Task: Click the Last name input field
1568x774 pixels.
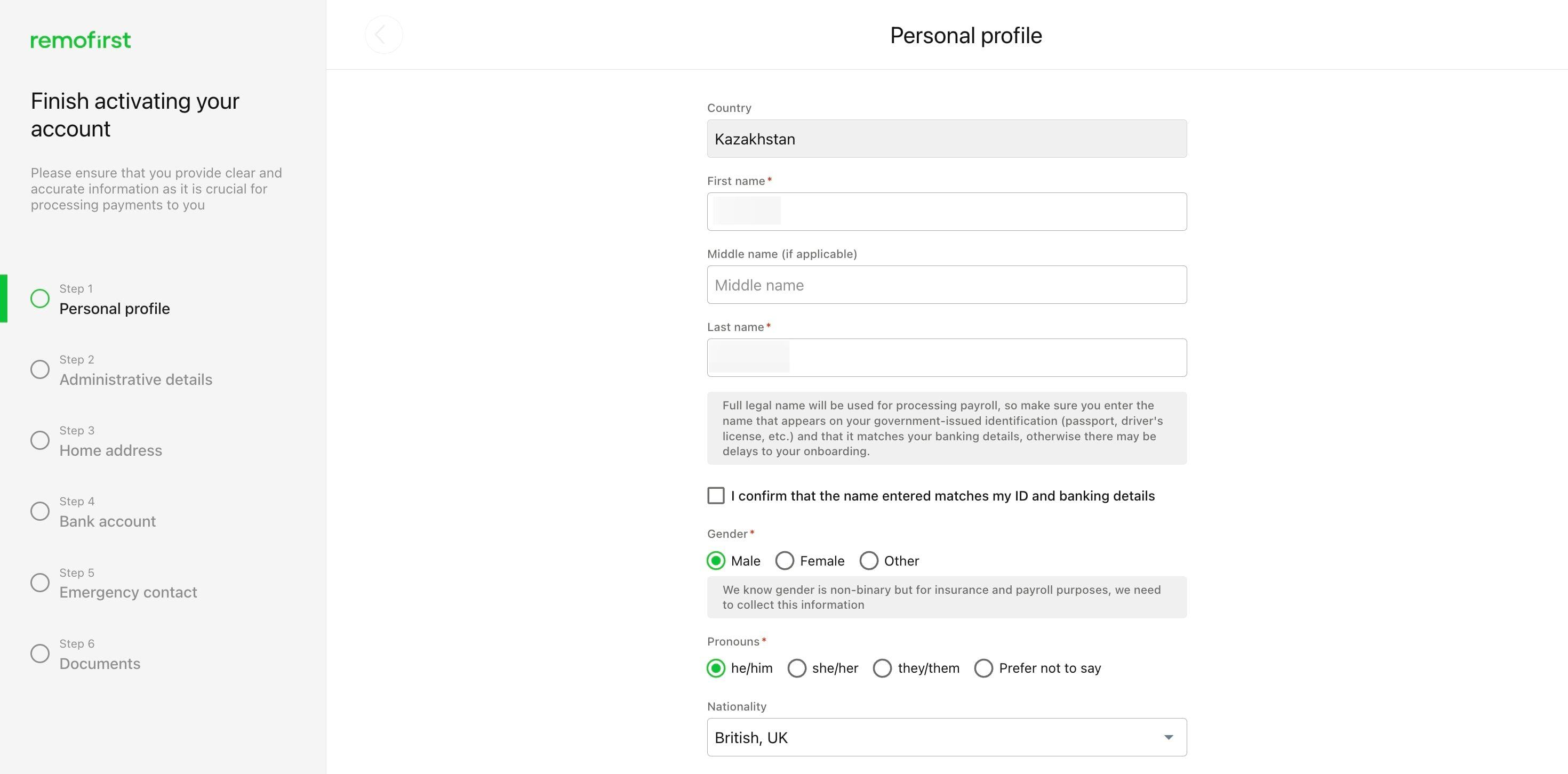Action: (947, 358)
